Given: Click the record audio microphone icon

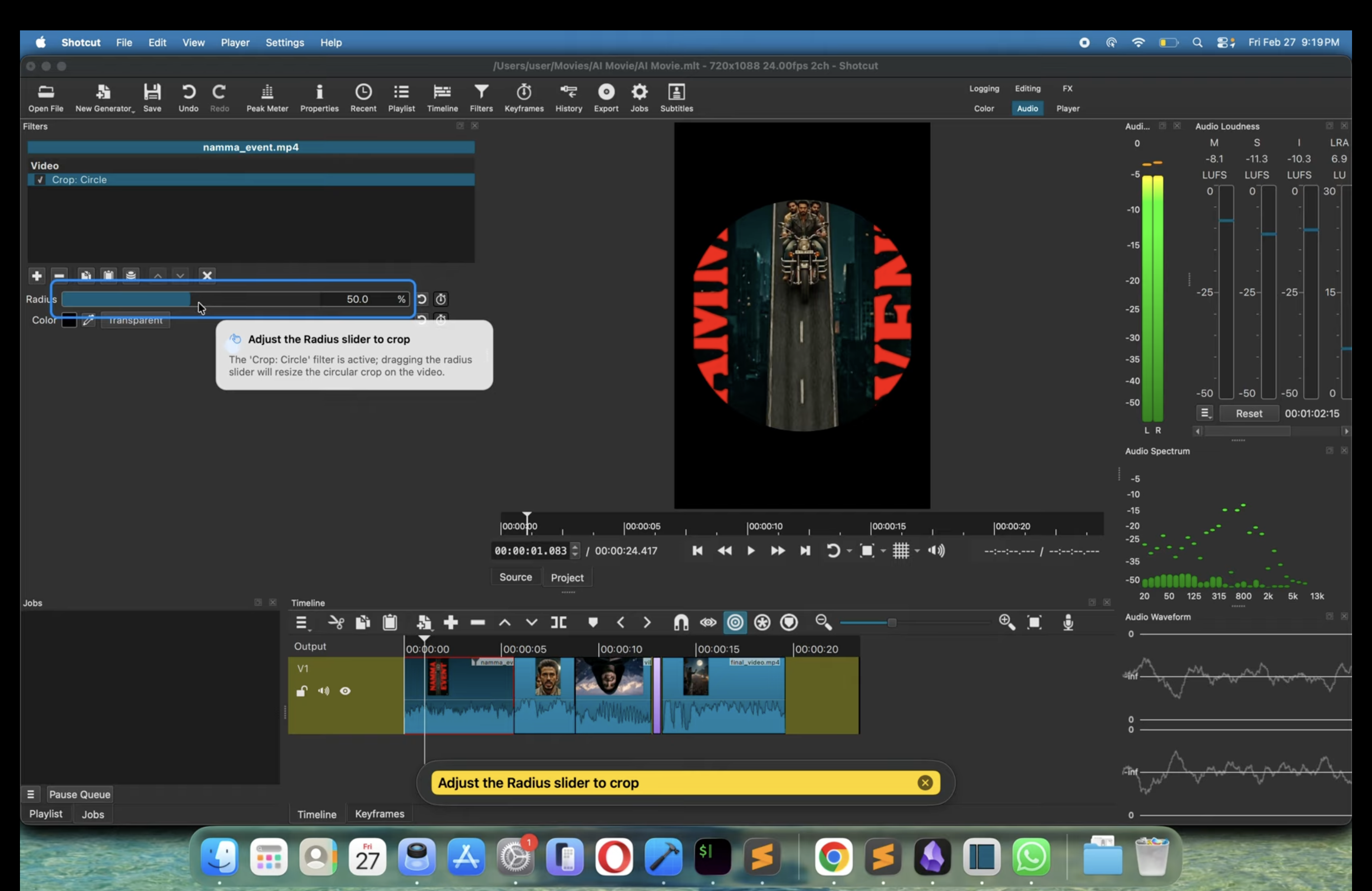Looking at the screenshot, I should coord(1068,622).
